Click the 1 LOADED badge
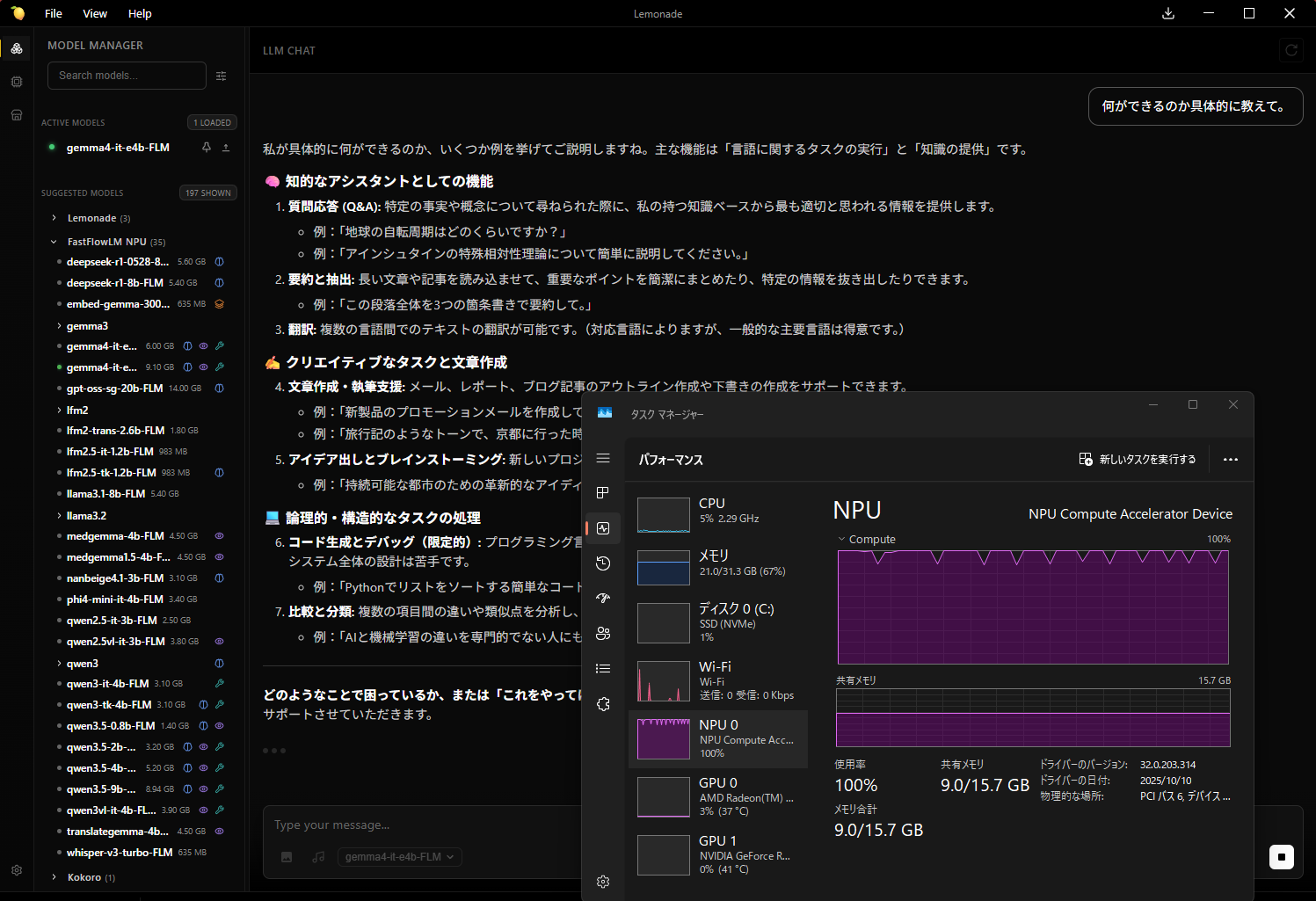 point(212,122)
